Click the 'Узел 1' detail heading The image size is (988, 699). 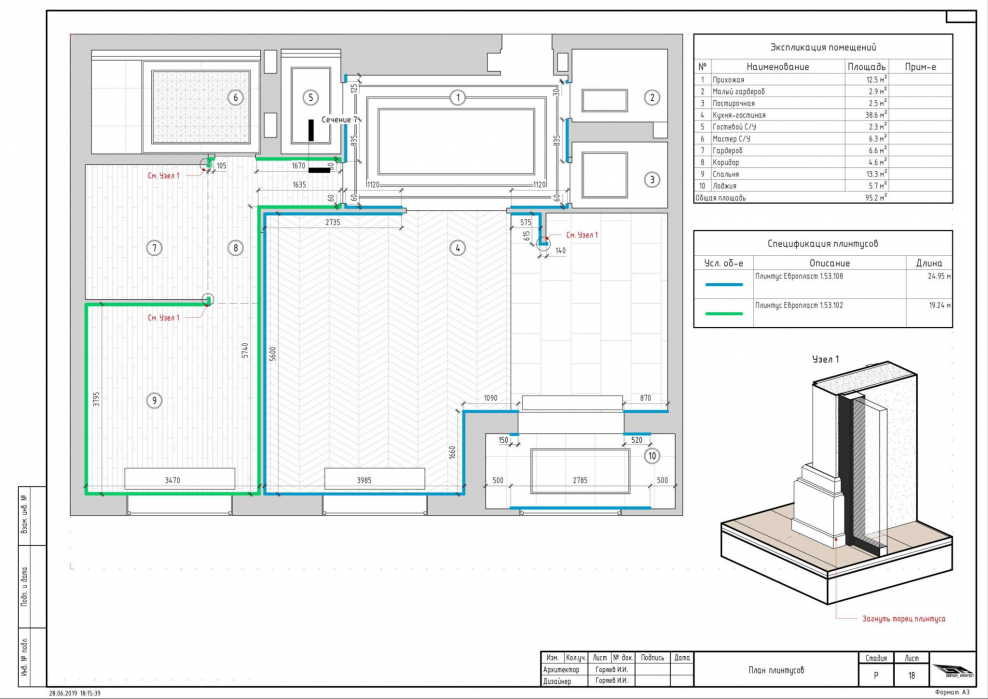click(823, 357)
